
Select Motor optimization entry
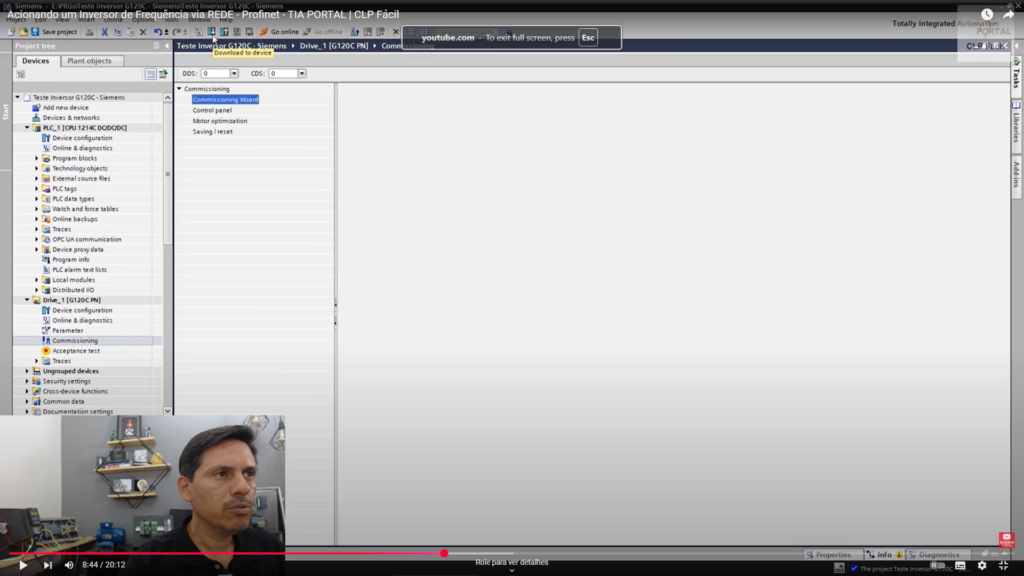point(219,121)
